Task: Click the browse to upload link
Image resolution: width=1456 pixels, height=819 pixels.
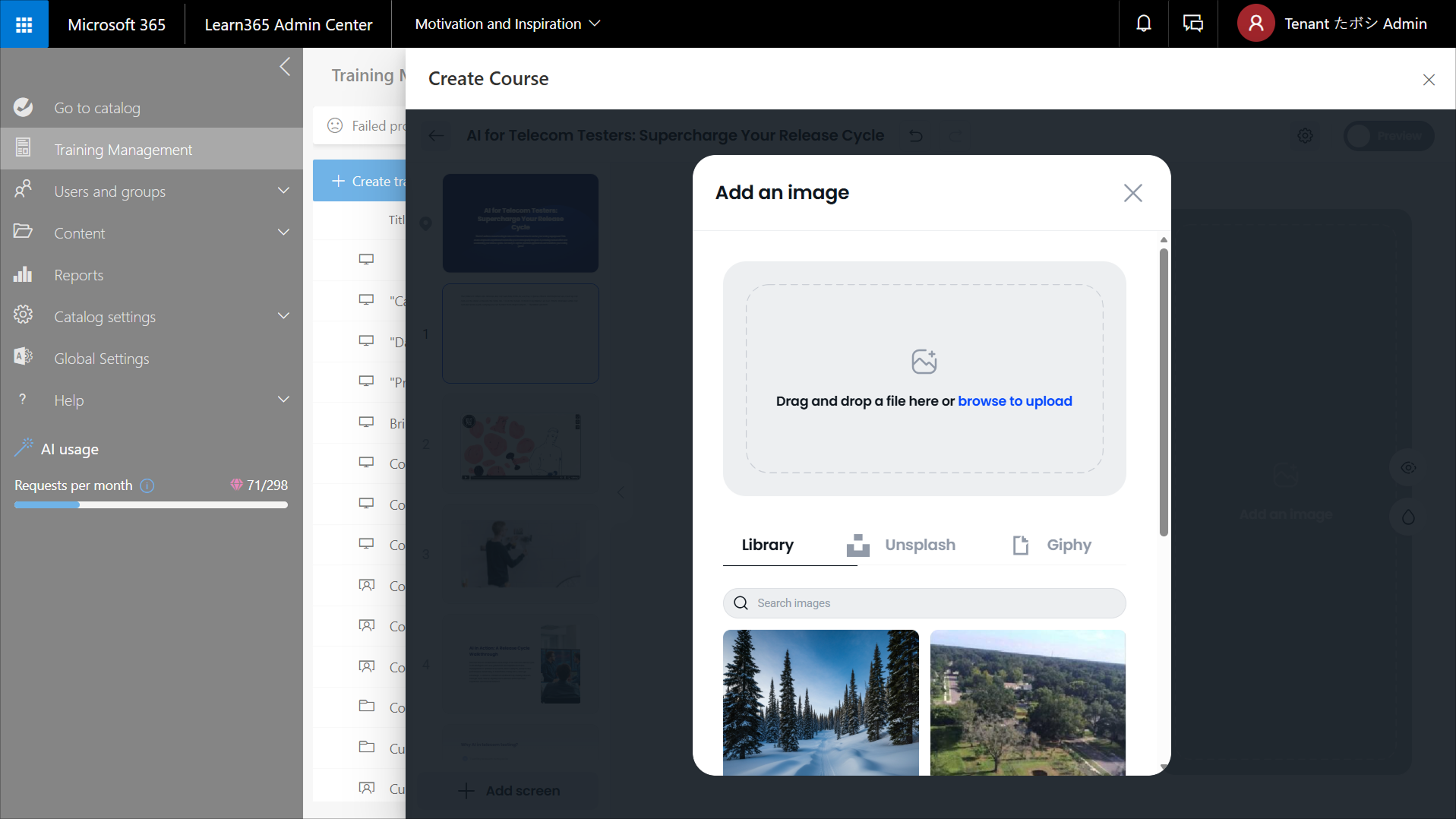Action: click(x=1015, y=401)
